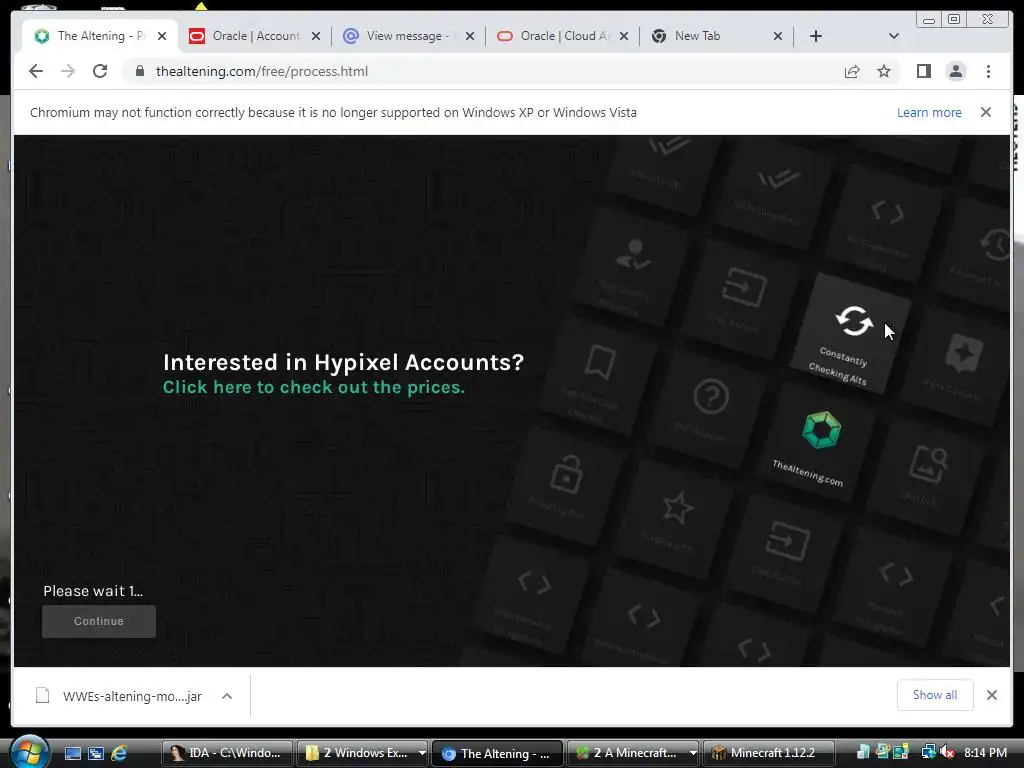Image resolution: width=1024 pixels, height=768 pixels.
Task: Click the Continue button
Action: [99, 621]
